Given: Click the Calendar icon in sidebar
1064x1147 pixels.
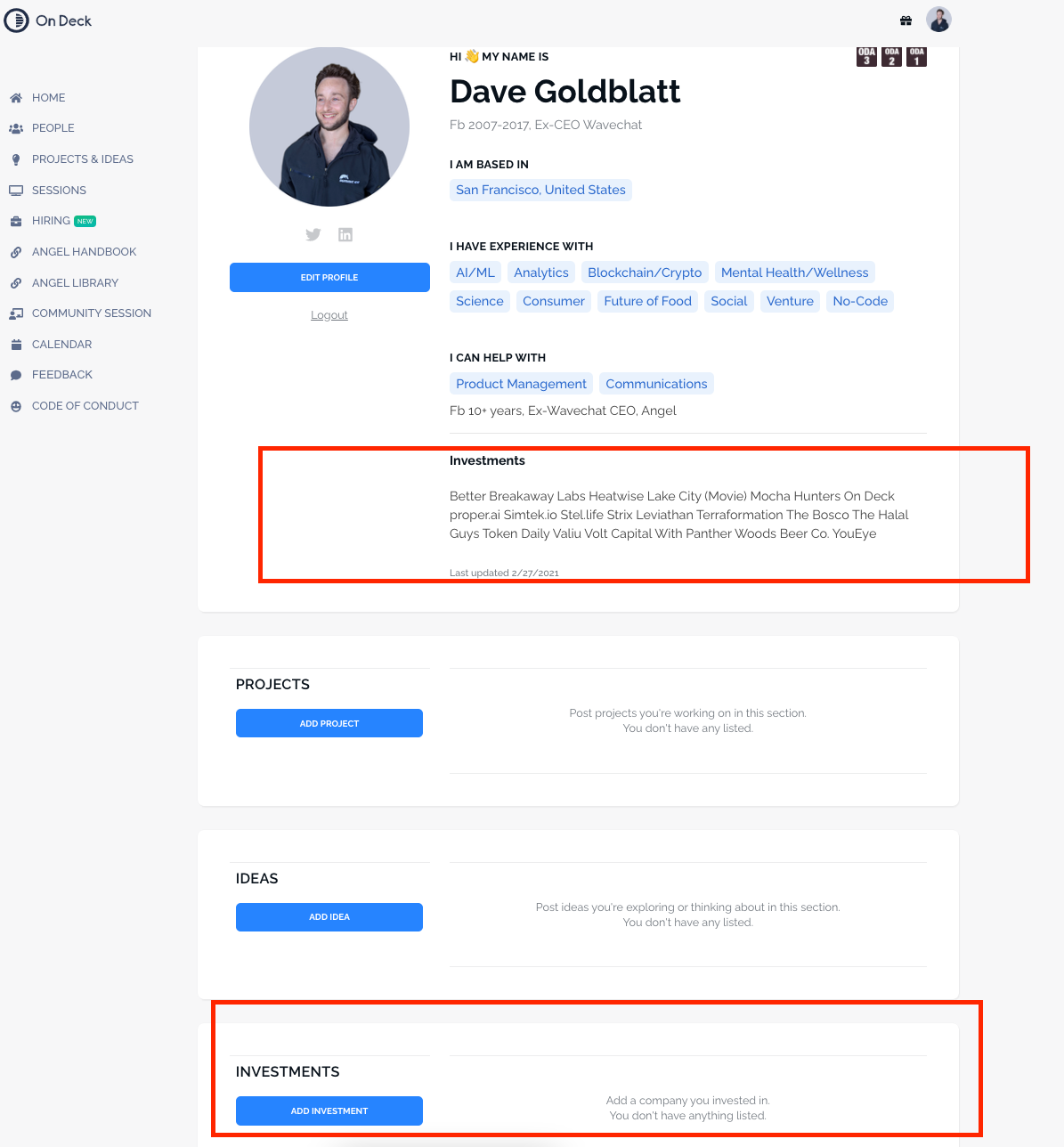Looking at the screenshot, I should click(16, 345).
